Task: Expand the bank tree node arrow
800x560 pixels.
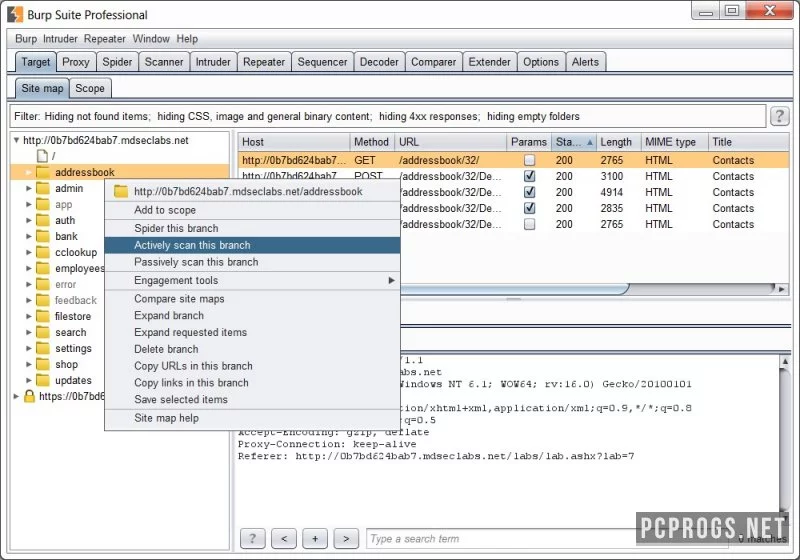Action: pos(29,236)
